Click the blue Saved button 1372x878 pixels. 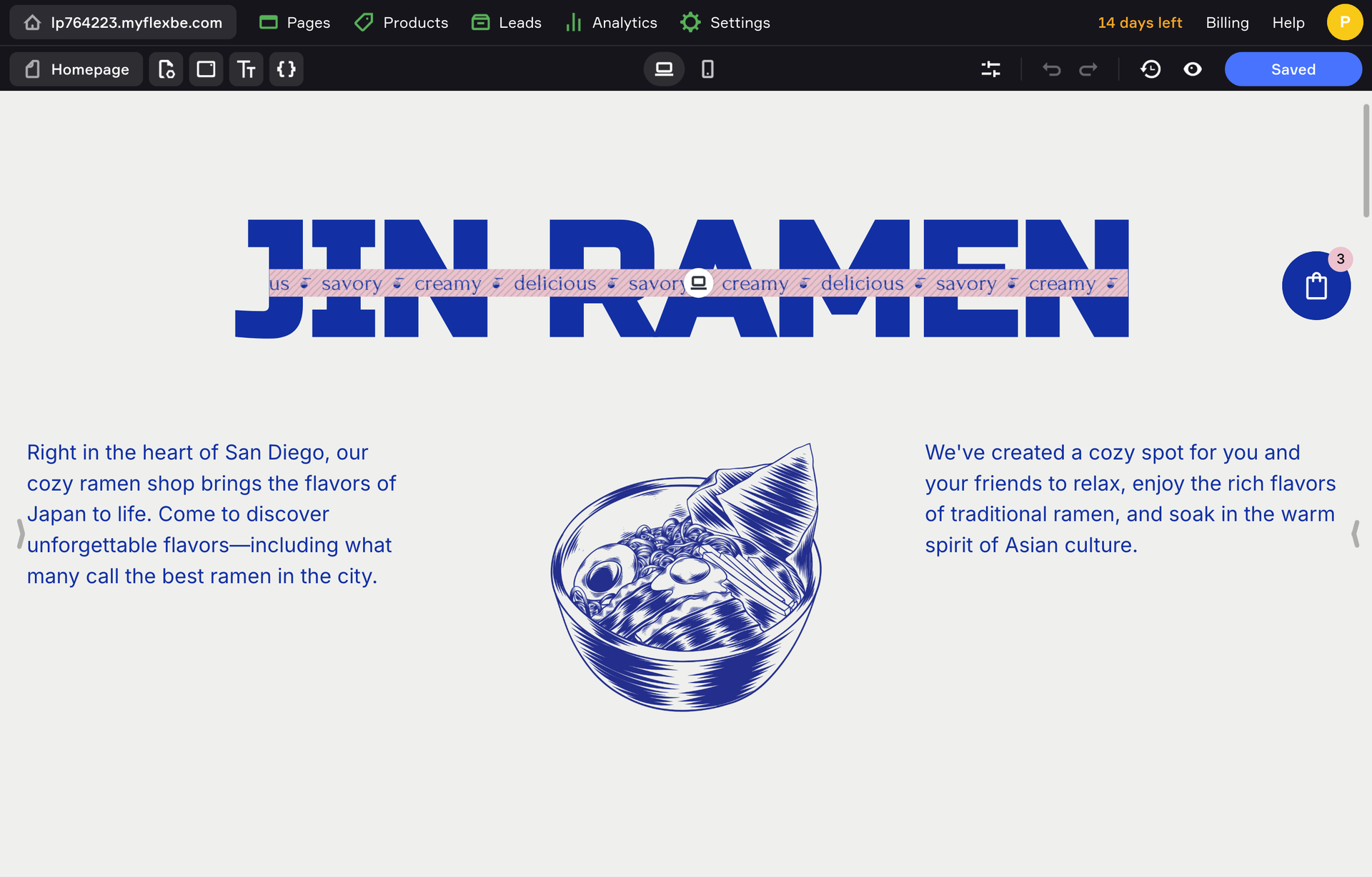coord(1293,69)
